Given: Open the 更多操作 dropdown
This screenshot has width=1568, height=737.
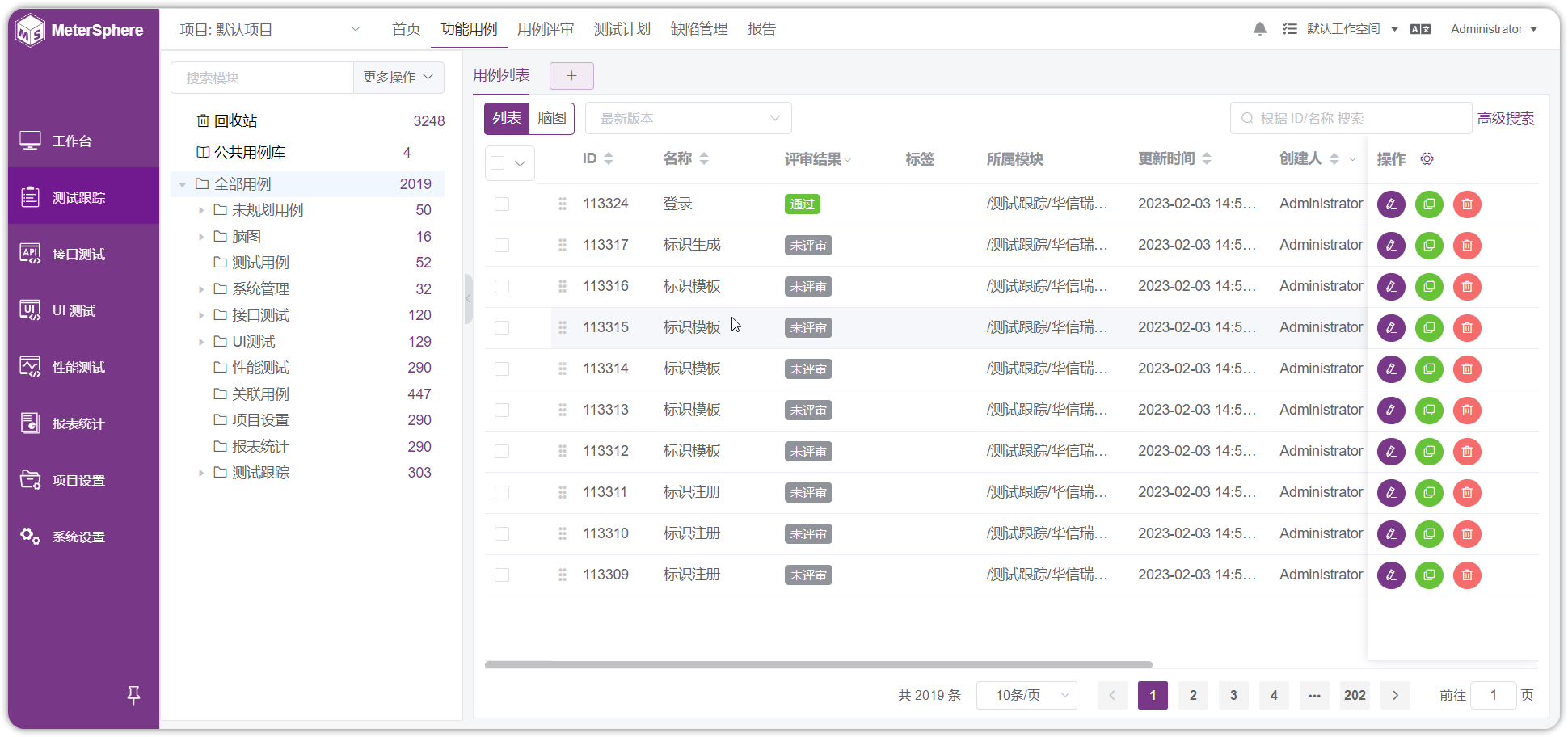Looking at the screenshot, I should click(398, 78).
